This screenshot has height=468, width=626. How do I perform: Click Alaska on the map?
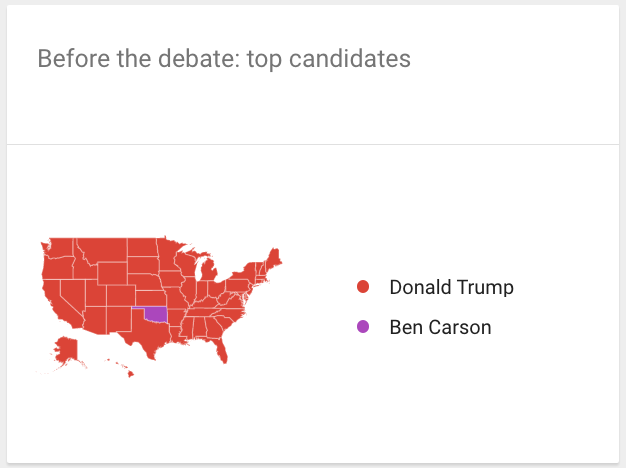pos(66,351)
